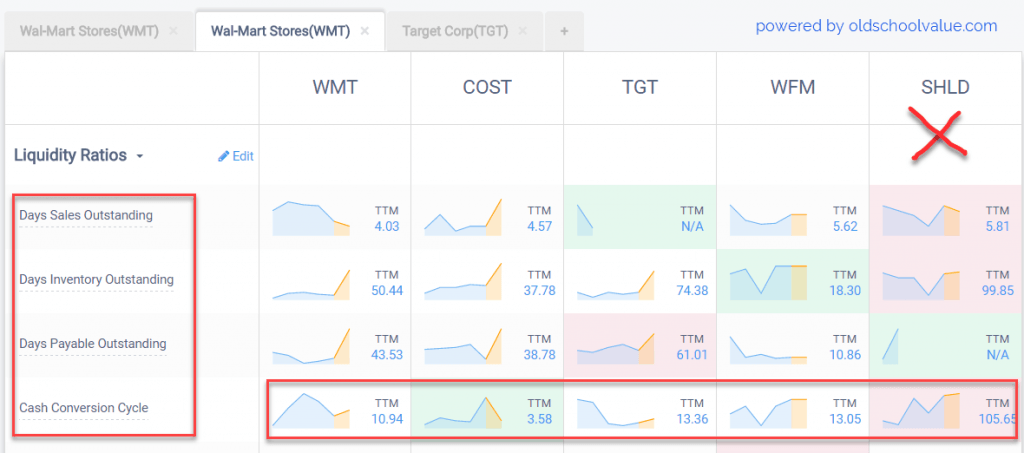Select the Days Payable Outstanding row label
Screen dimensions: 1024x453
93,343
